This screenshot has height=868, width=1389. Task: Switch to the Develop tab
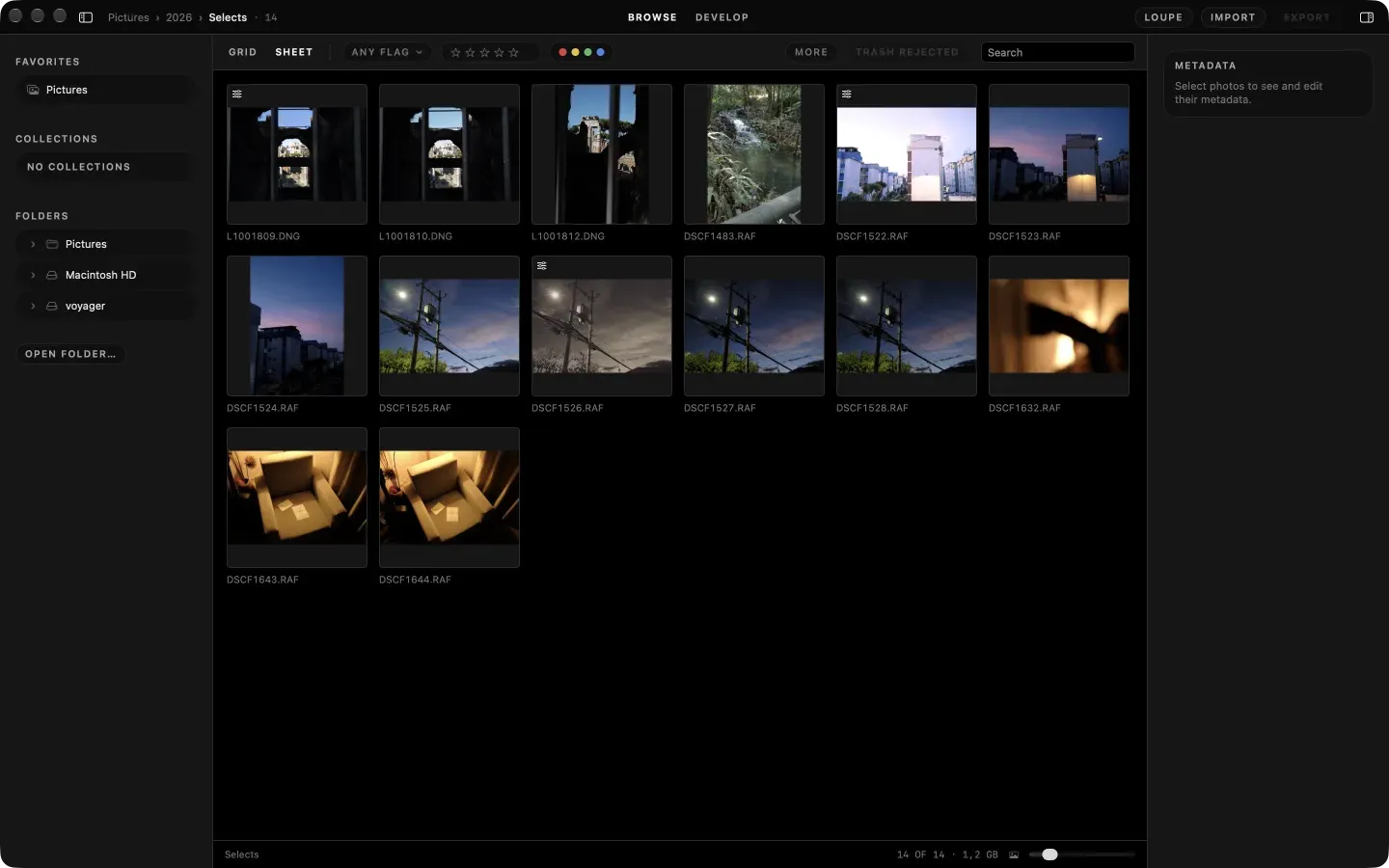pyautogui.click(x=722, y=17)
